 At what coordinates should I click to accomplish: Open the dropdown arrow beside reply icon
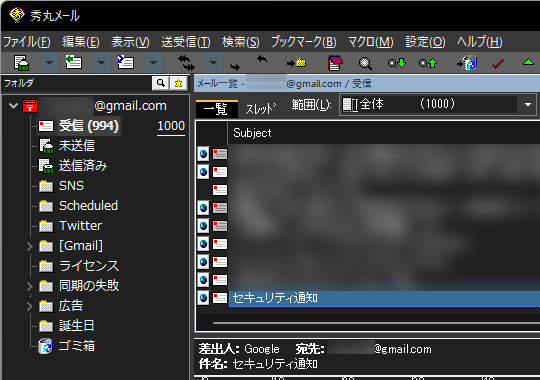pyautogui.click(x=101, y=63)
